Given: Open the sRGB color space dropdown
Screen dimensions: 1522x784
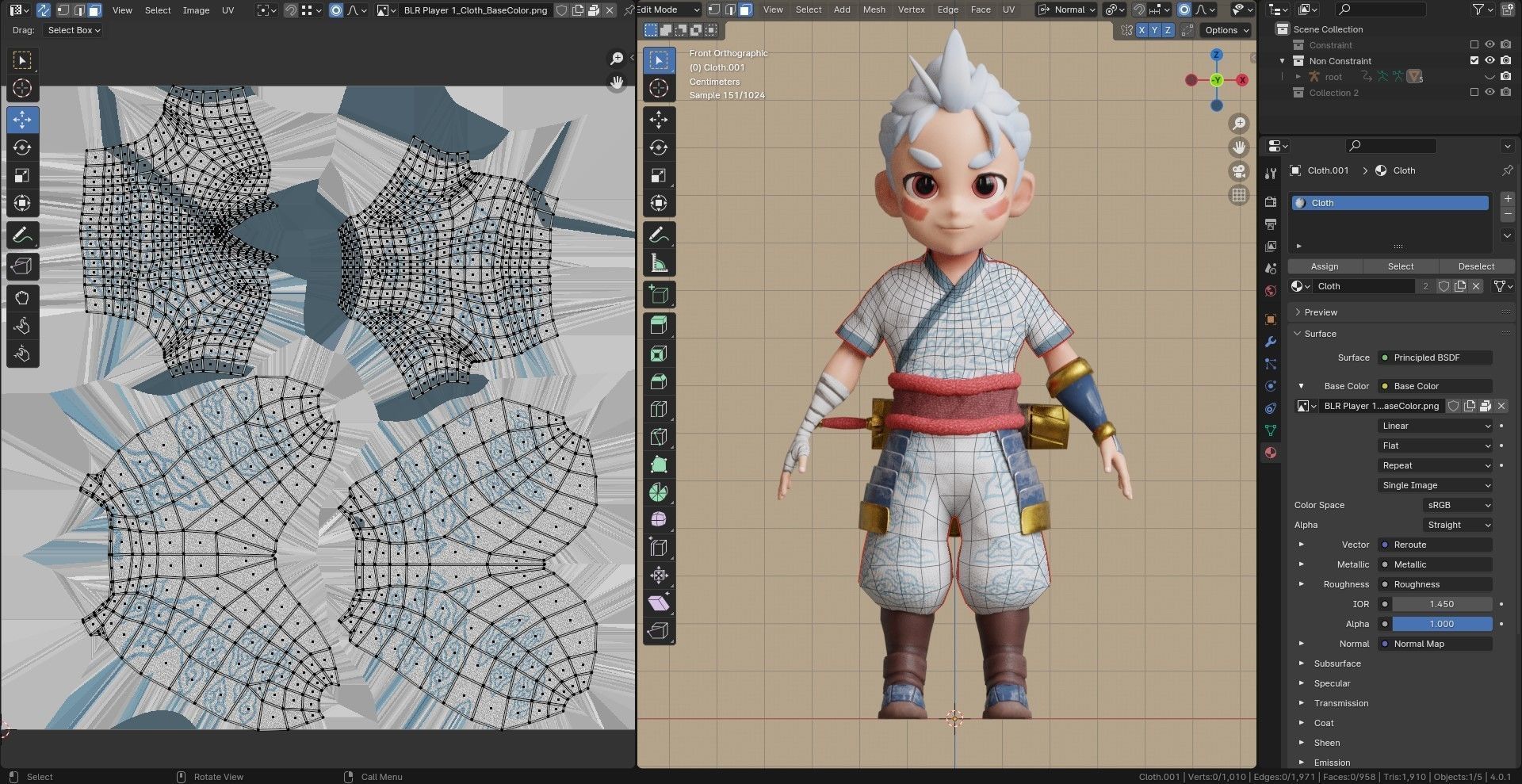Looking at the screenshot, I should (x=1458, y=505).
